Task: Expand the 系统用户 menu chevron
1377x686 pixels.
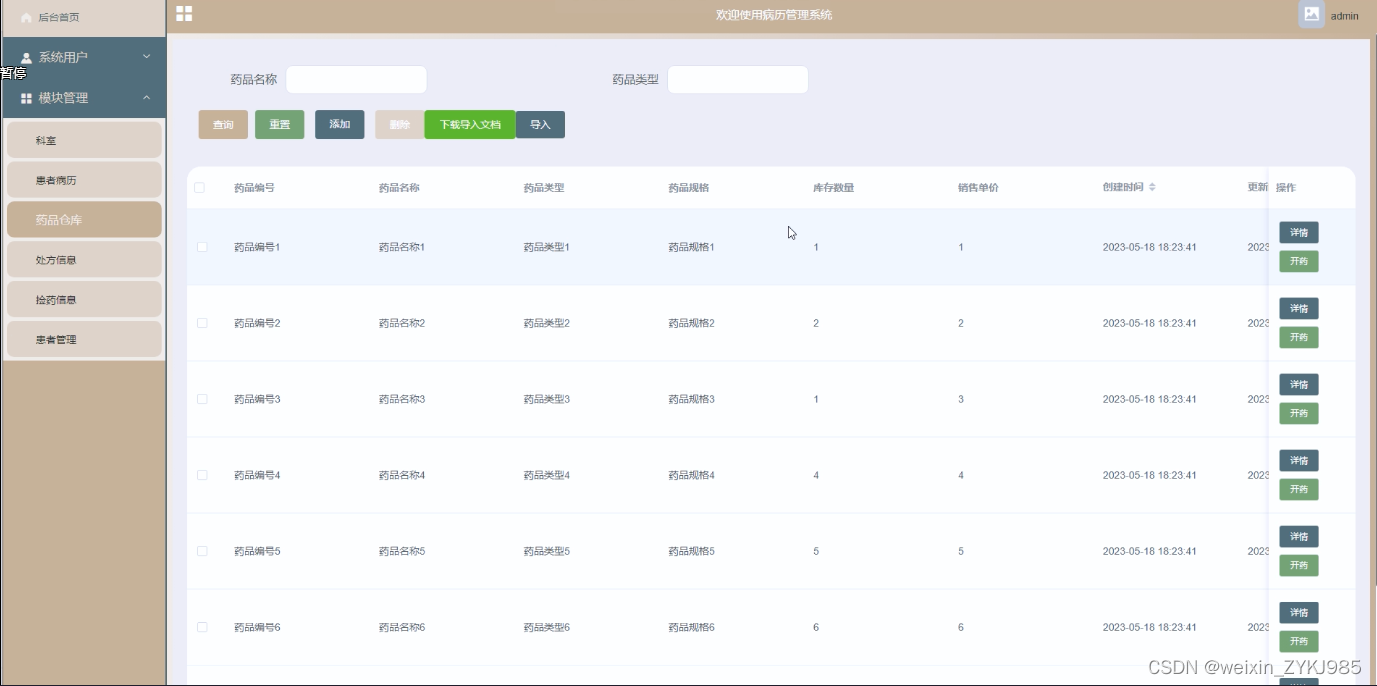Action: tap(147, 57)
